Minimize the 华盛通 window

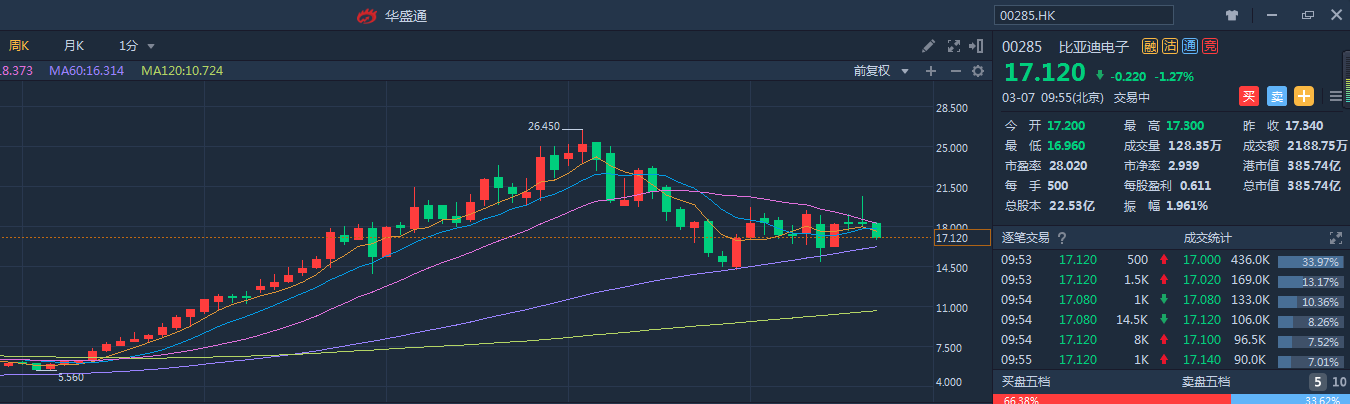[x=1270, y=15]
